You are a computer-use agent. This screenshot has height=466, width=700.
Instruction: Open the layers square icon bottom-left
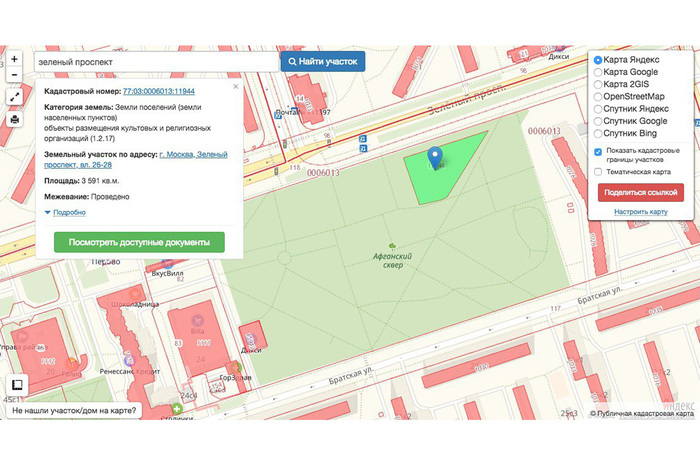16,384
